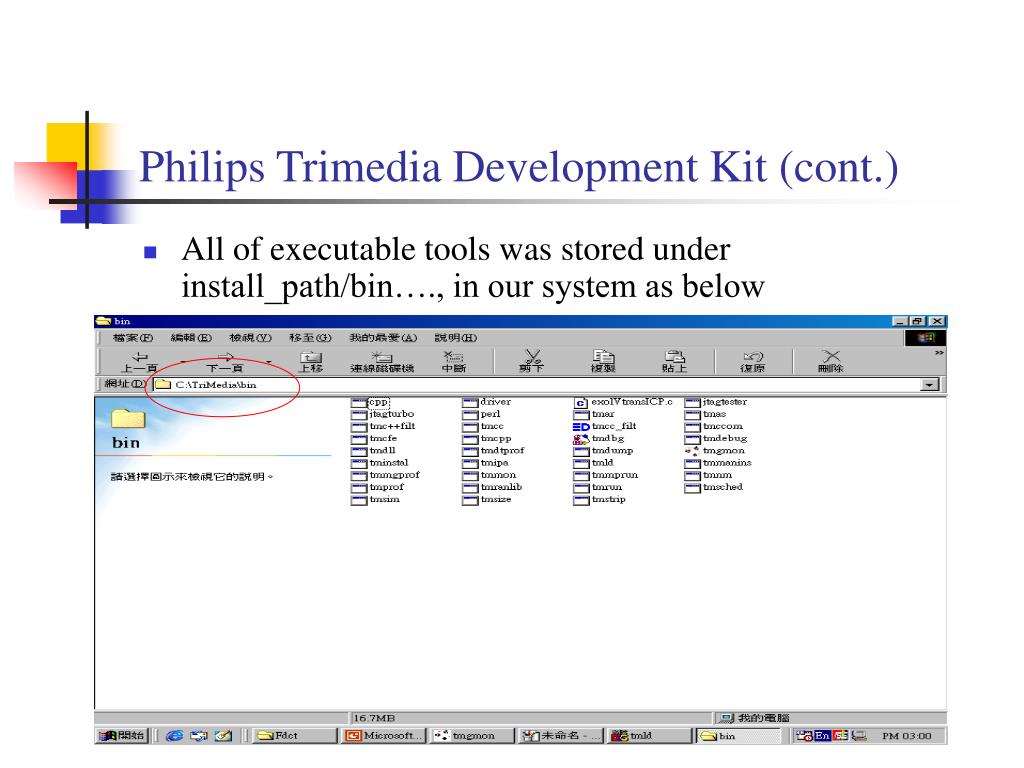Select the tmdump file
Image resolution: width=1024 pixels, height=768 pixels.
click(x=603, y=451)
